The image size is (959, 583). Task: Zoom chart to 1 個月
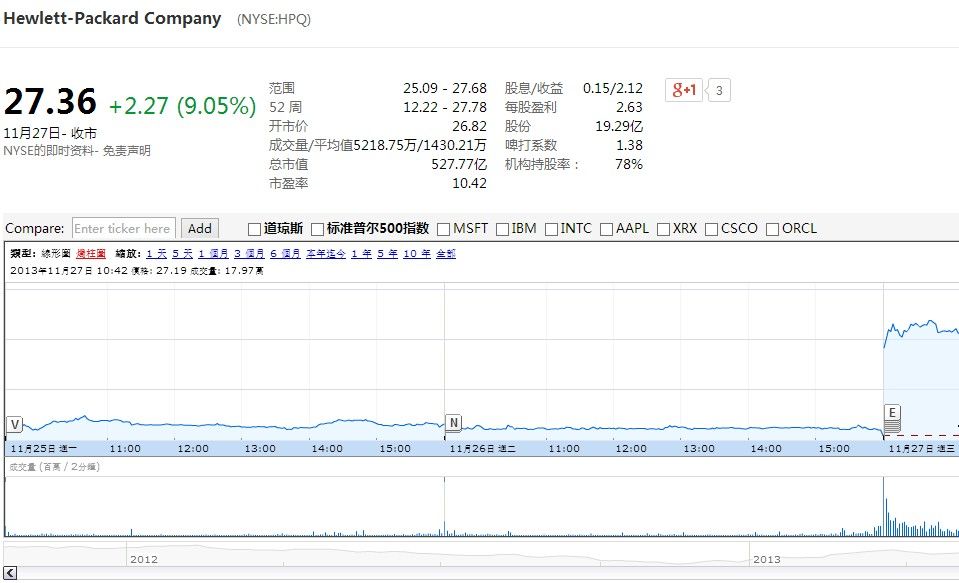click(213, 253)
